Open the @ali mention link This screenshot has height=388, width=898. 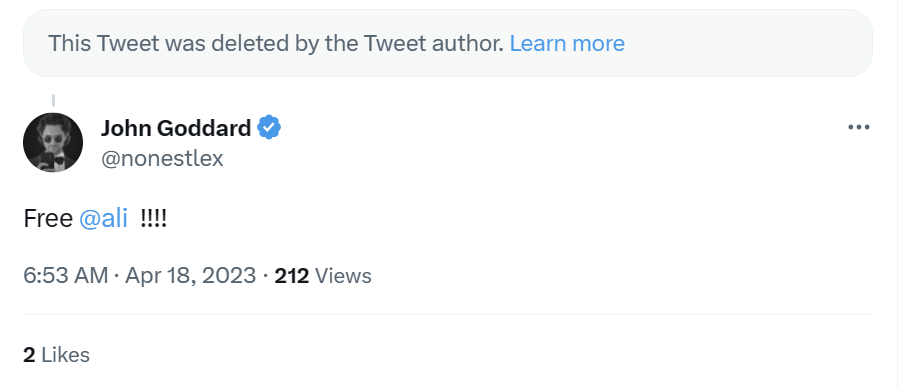pos(103,219)
